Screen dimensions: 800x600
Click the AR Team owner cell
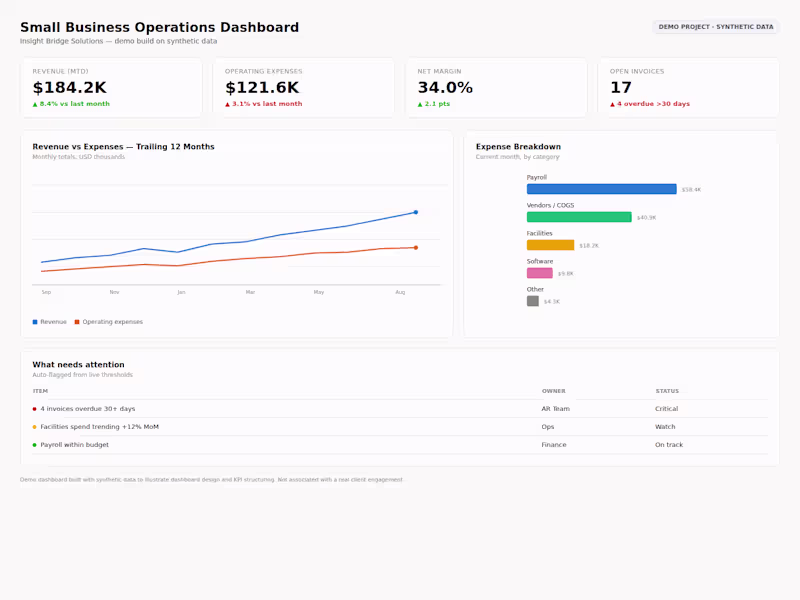(556, 409)
